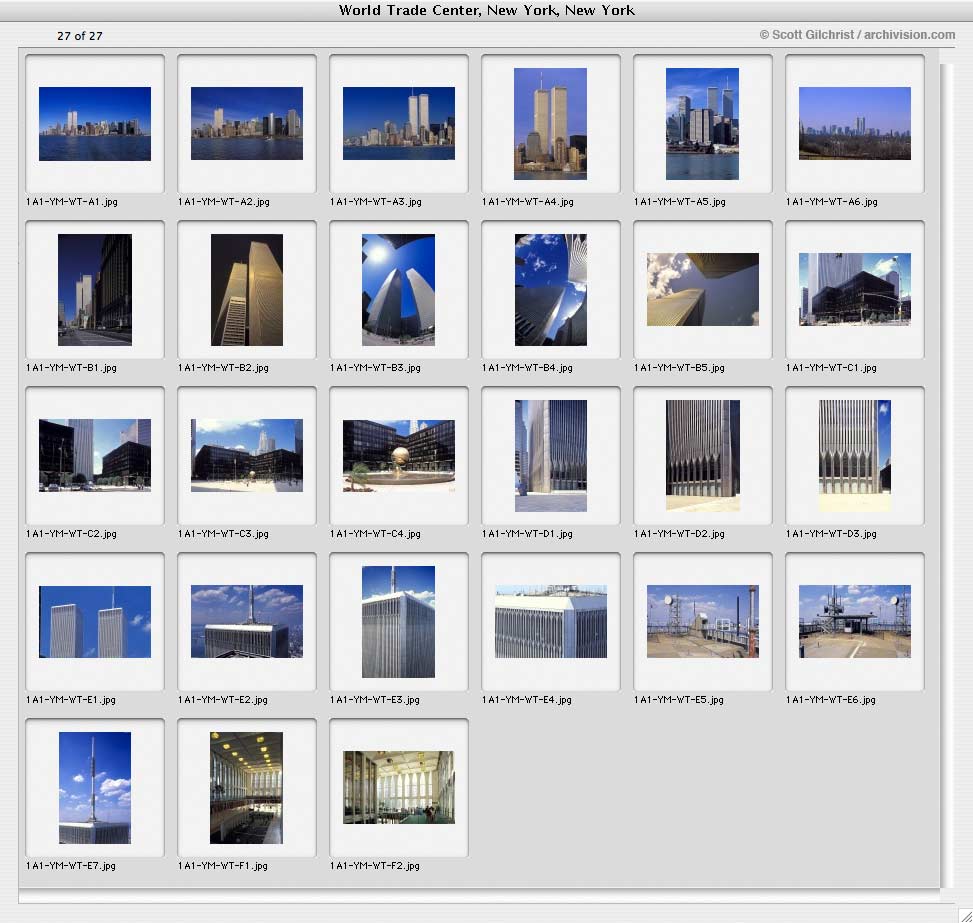Select thumbnail 1A1-YM-WT-D1.jpg
This screenshot has height=923, width=973.
click(x=551, y=456)
